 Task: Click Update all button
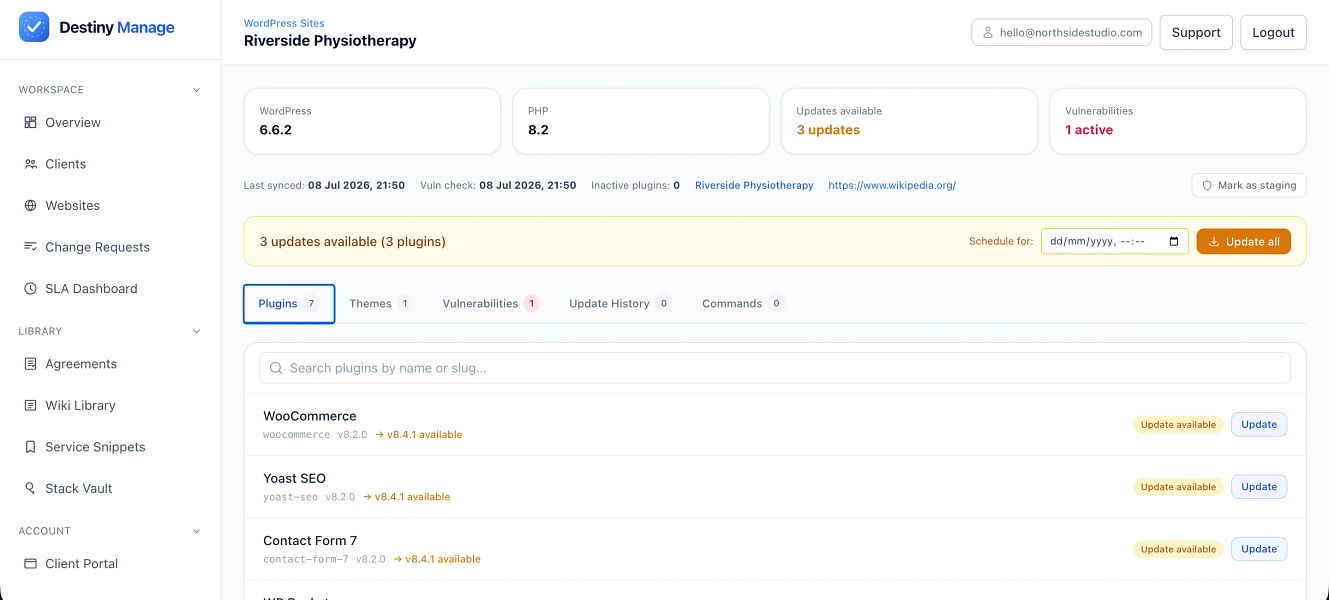(x=1244, y=241)
